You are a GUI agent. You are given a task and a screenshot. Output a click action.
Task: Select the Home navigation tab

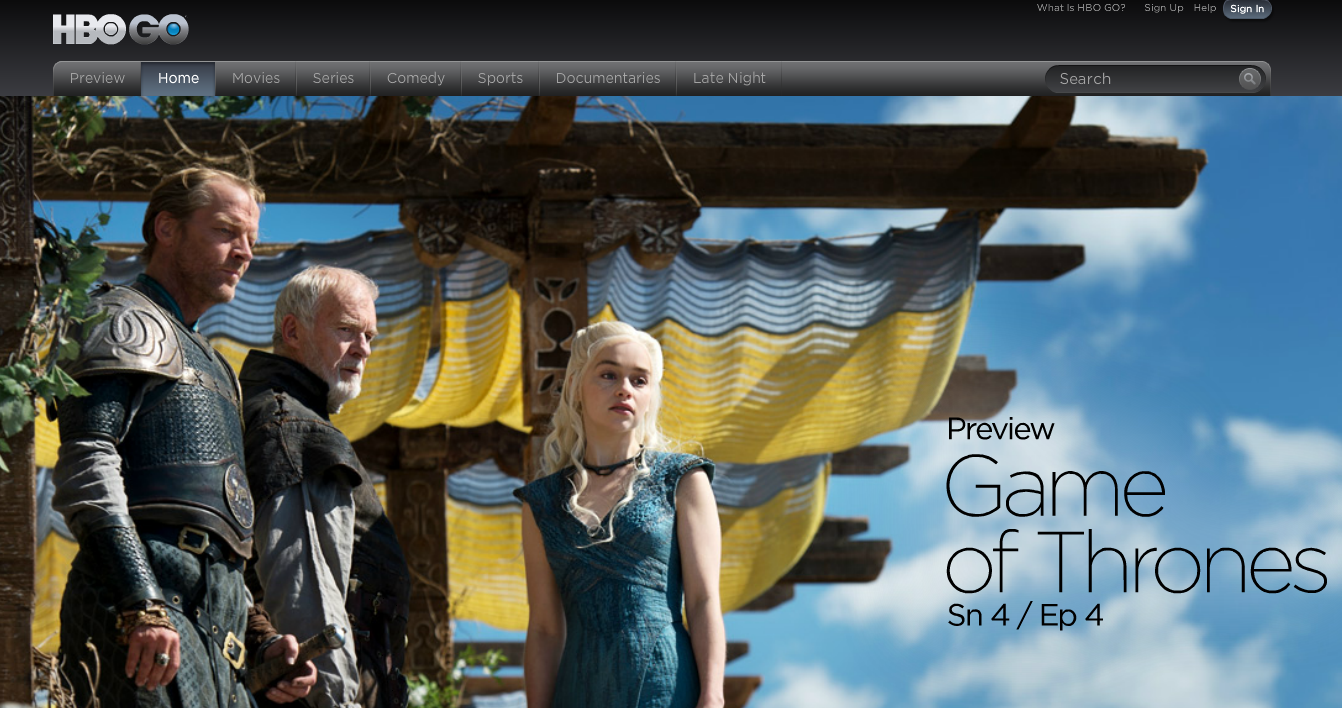(178, 78)
